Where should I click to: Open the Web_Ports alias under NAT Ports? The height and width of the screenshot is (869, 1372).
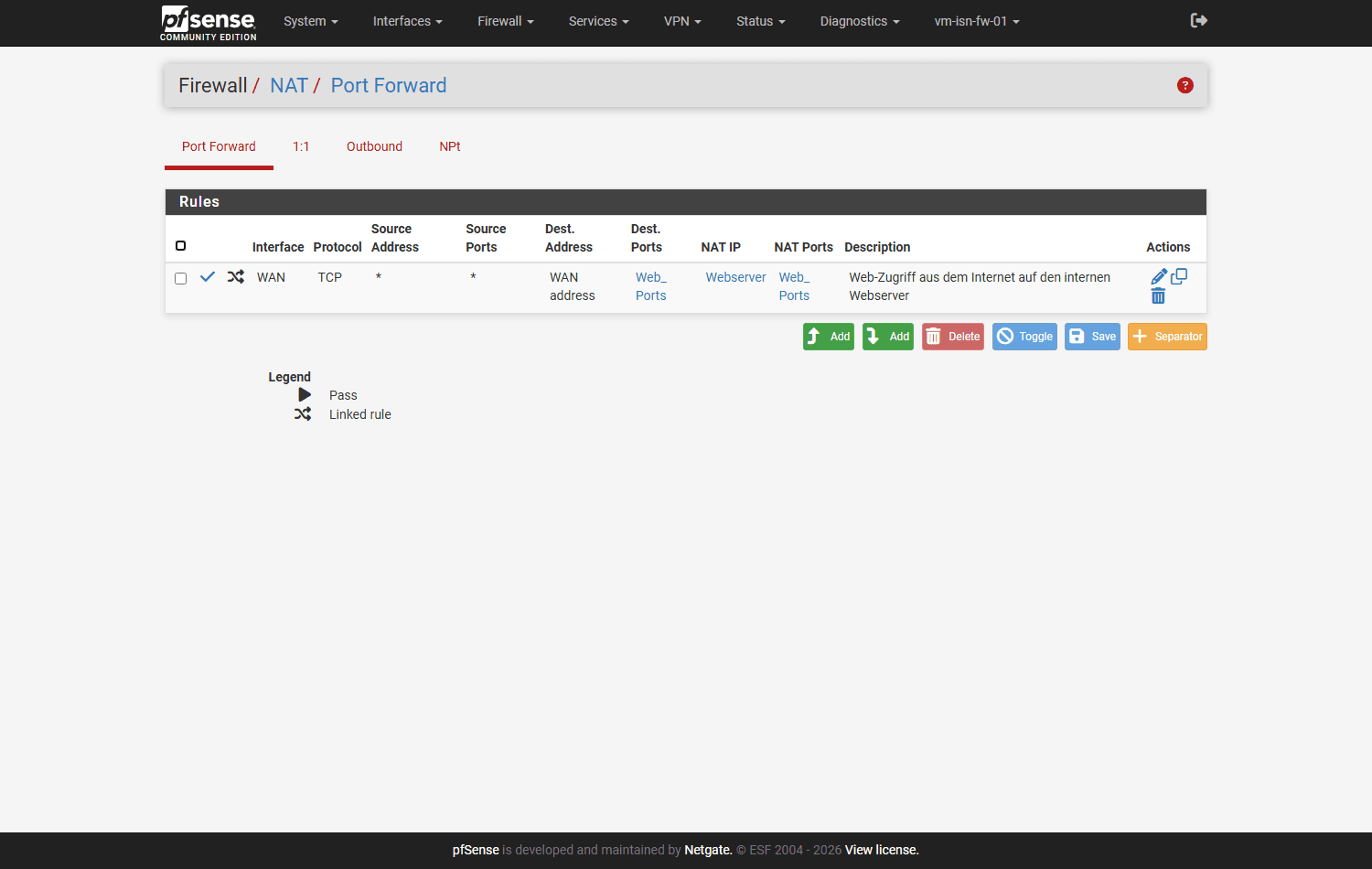tap(794, 286)
